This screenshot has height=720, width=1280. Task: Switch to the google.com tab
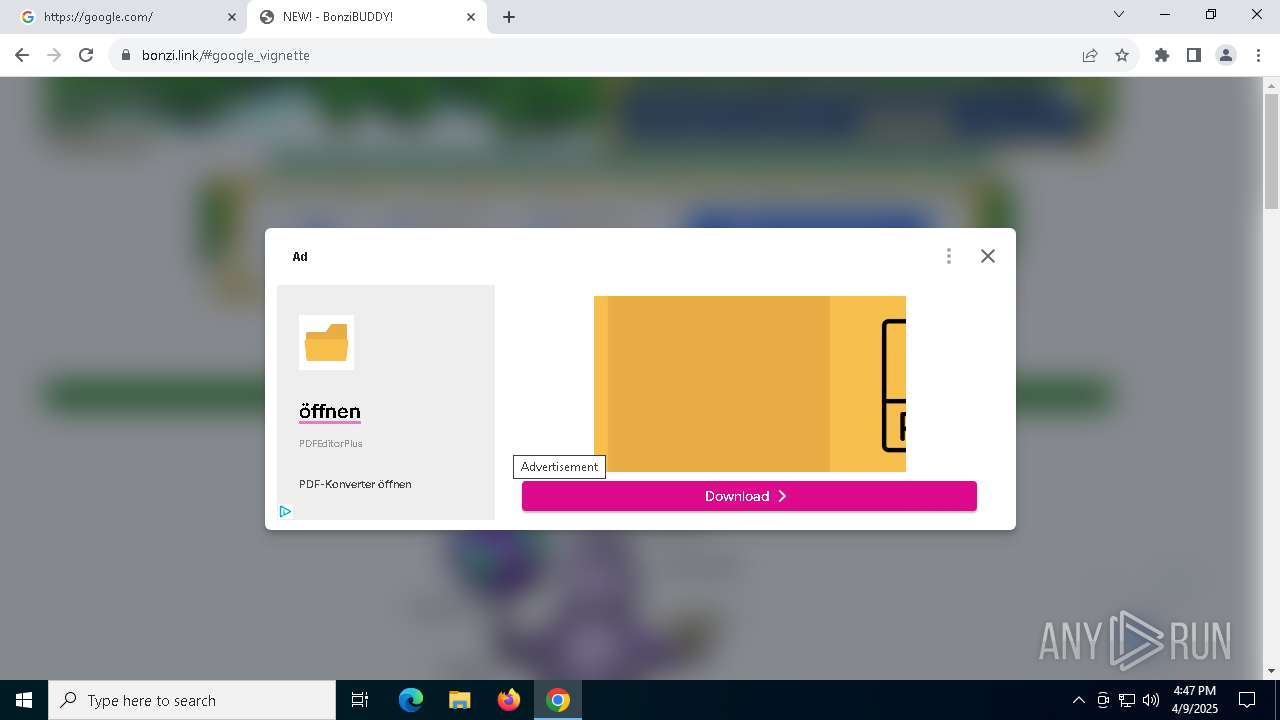click(x=128, y=17)
